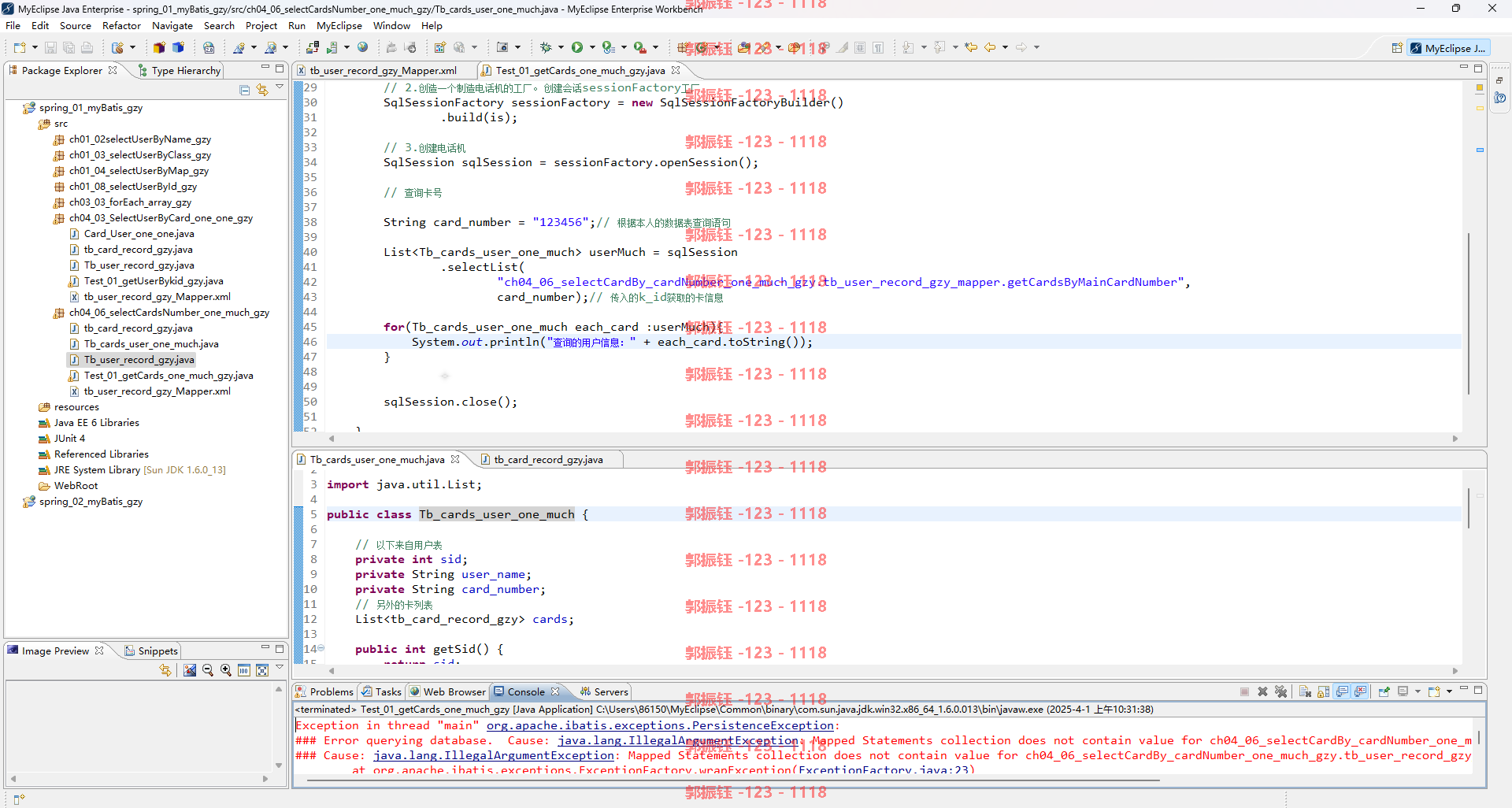Open the Back history dropdown arrow
The height and width of the screenshot is (808, 1512).
(x=1005, y=48)
